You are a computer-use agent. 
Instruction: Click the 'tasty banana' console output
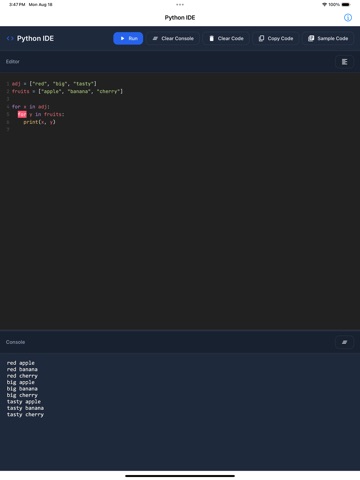tap(25, 408)
